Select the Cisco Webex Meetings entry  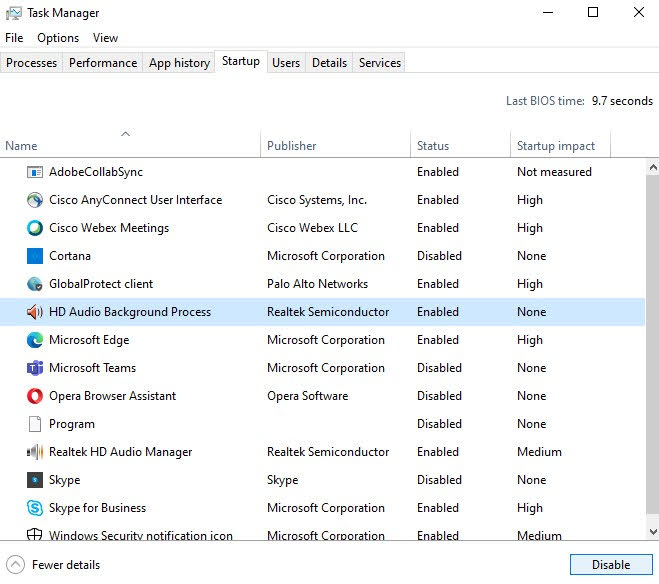pos(322,228)
